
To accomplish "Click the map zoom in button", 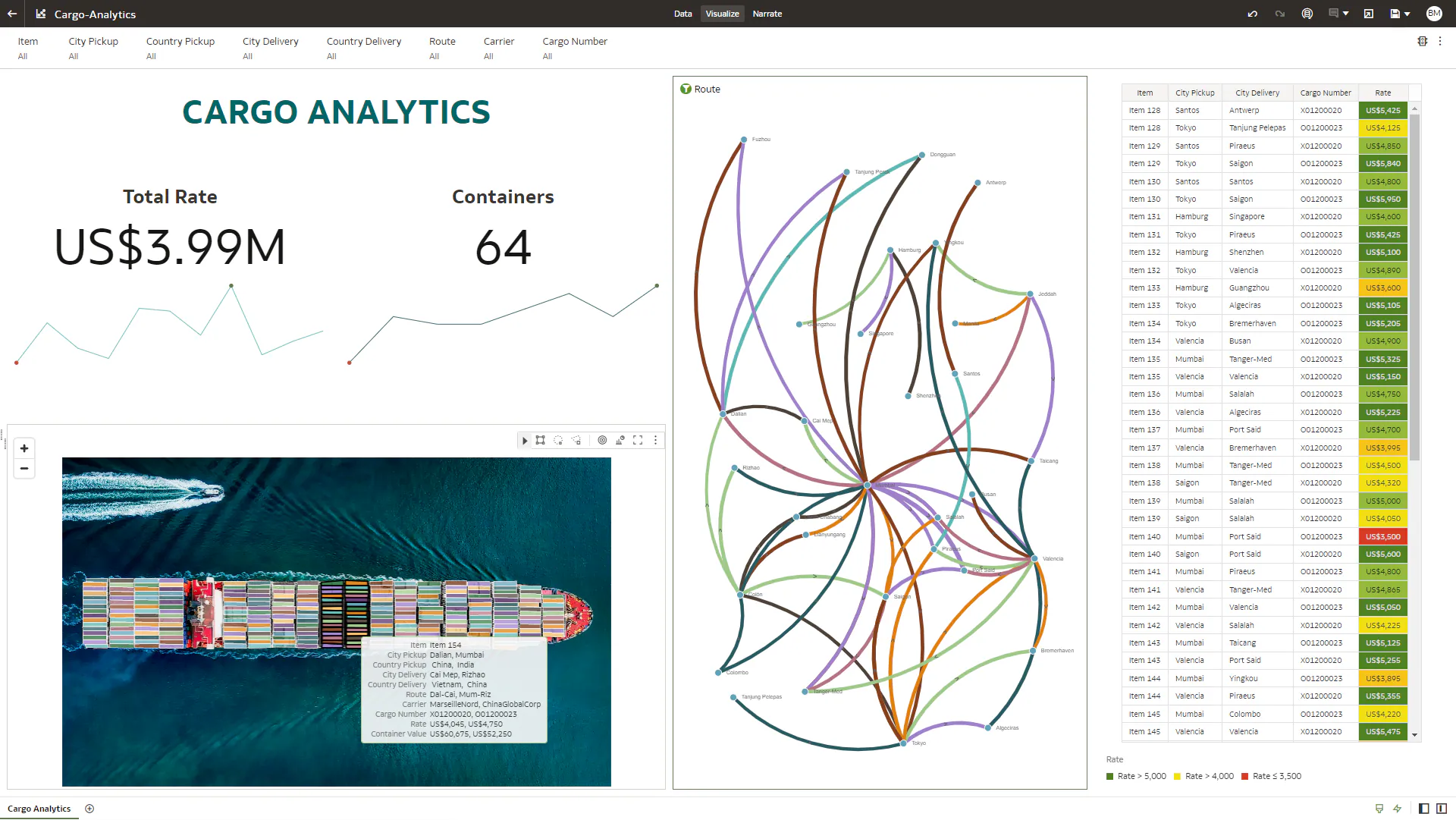I will click(24, 448).
